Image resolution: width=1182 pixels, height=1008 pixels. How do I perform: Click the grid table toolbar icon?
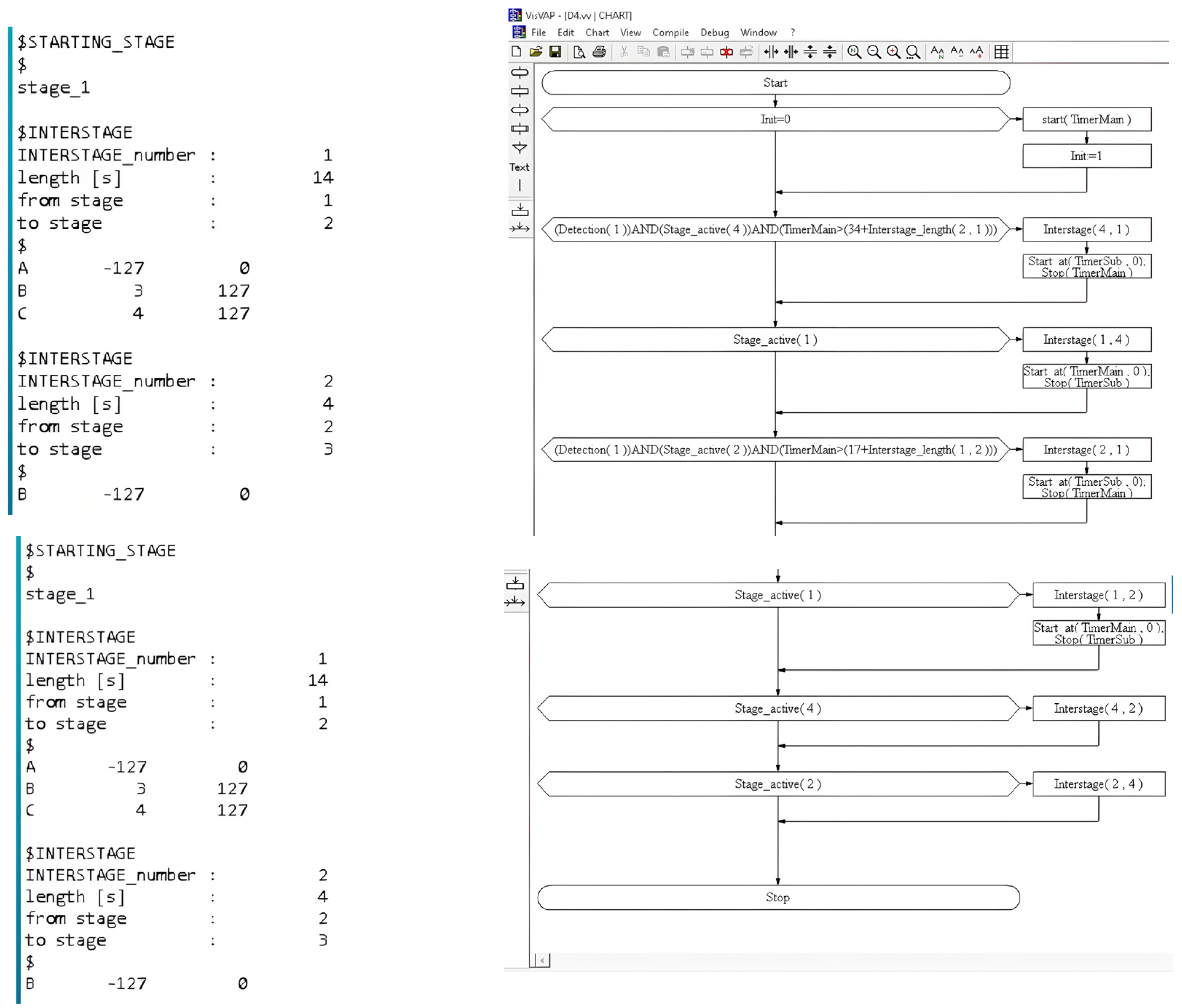1002,52
